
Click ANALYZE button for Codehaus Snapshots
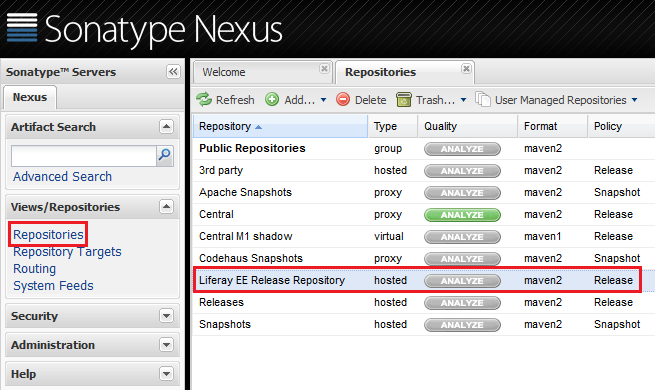point(462,259)
